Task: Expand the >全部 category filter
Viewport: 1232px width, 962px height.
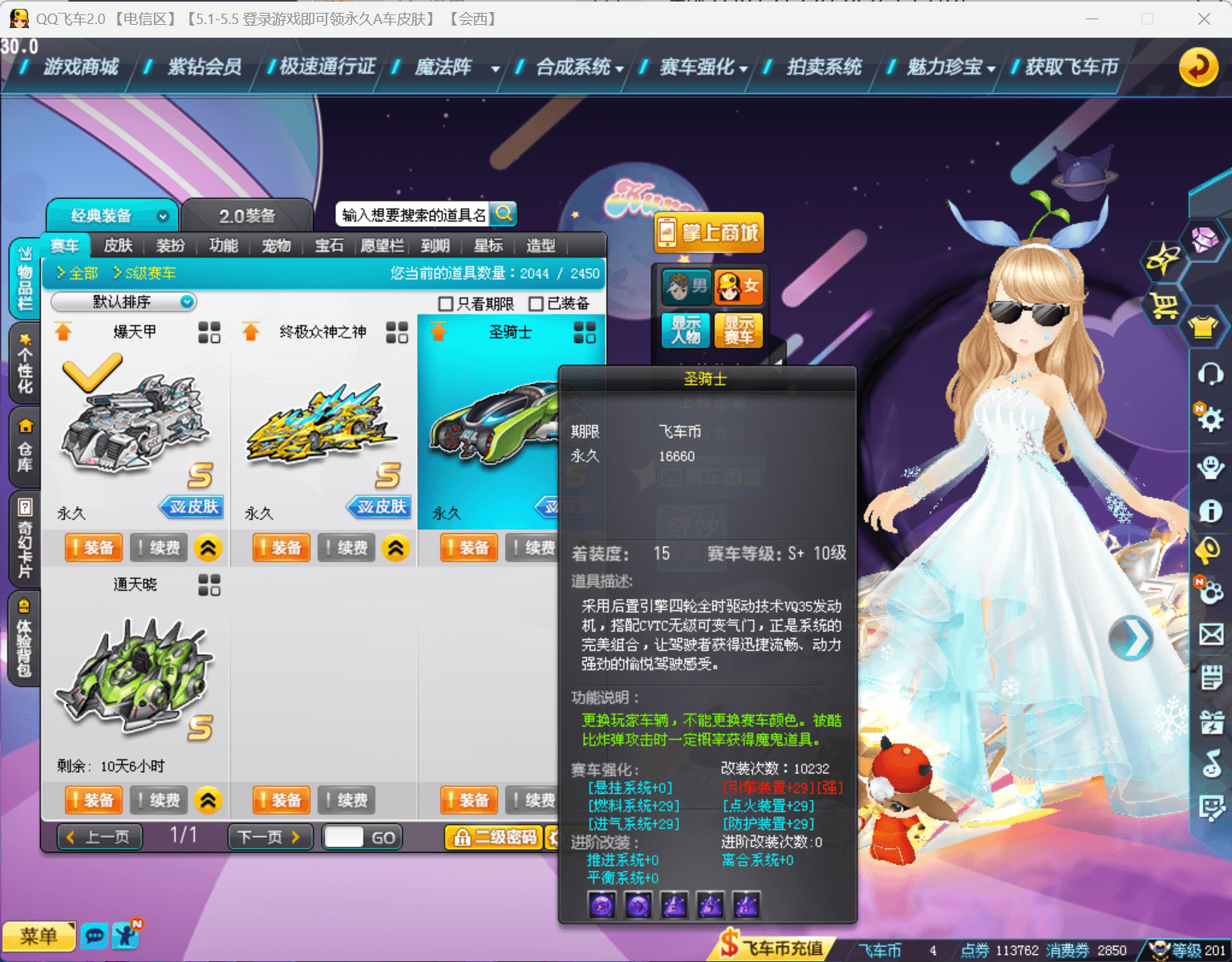Action: coord(77,273)
